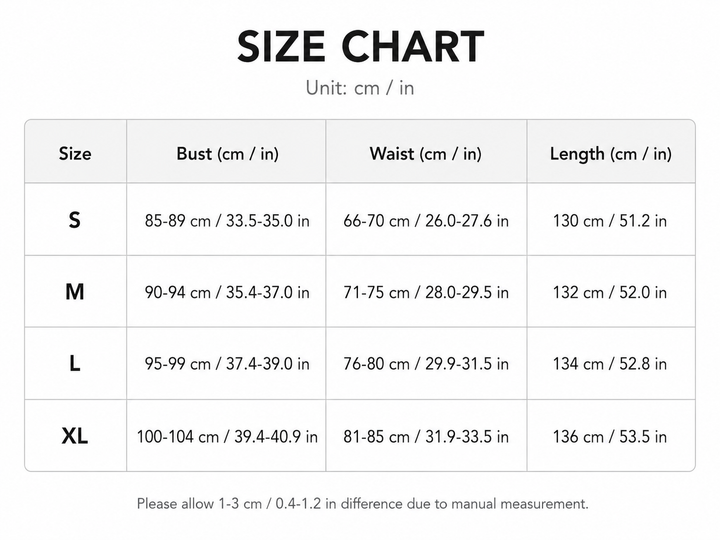
Task: Select length cell 136 cm / 53.5 in
Action: coord(610,436)
